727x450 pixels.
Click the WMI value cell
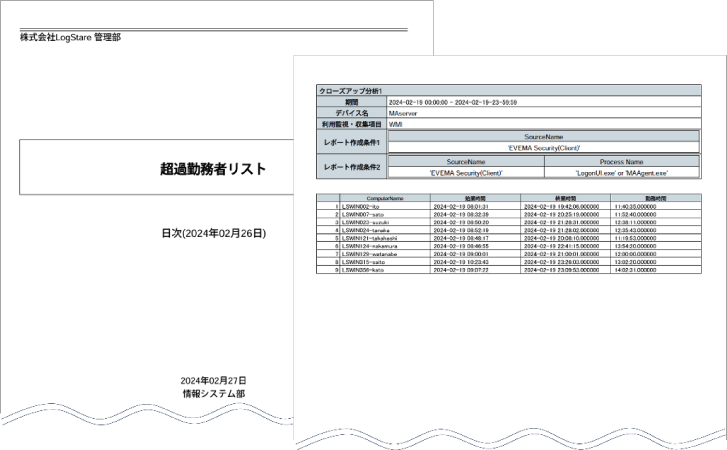pos(396,124)
